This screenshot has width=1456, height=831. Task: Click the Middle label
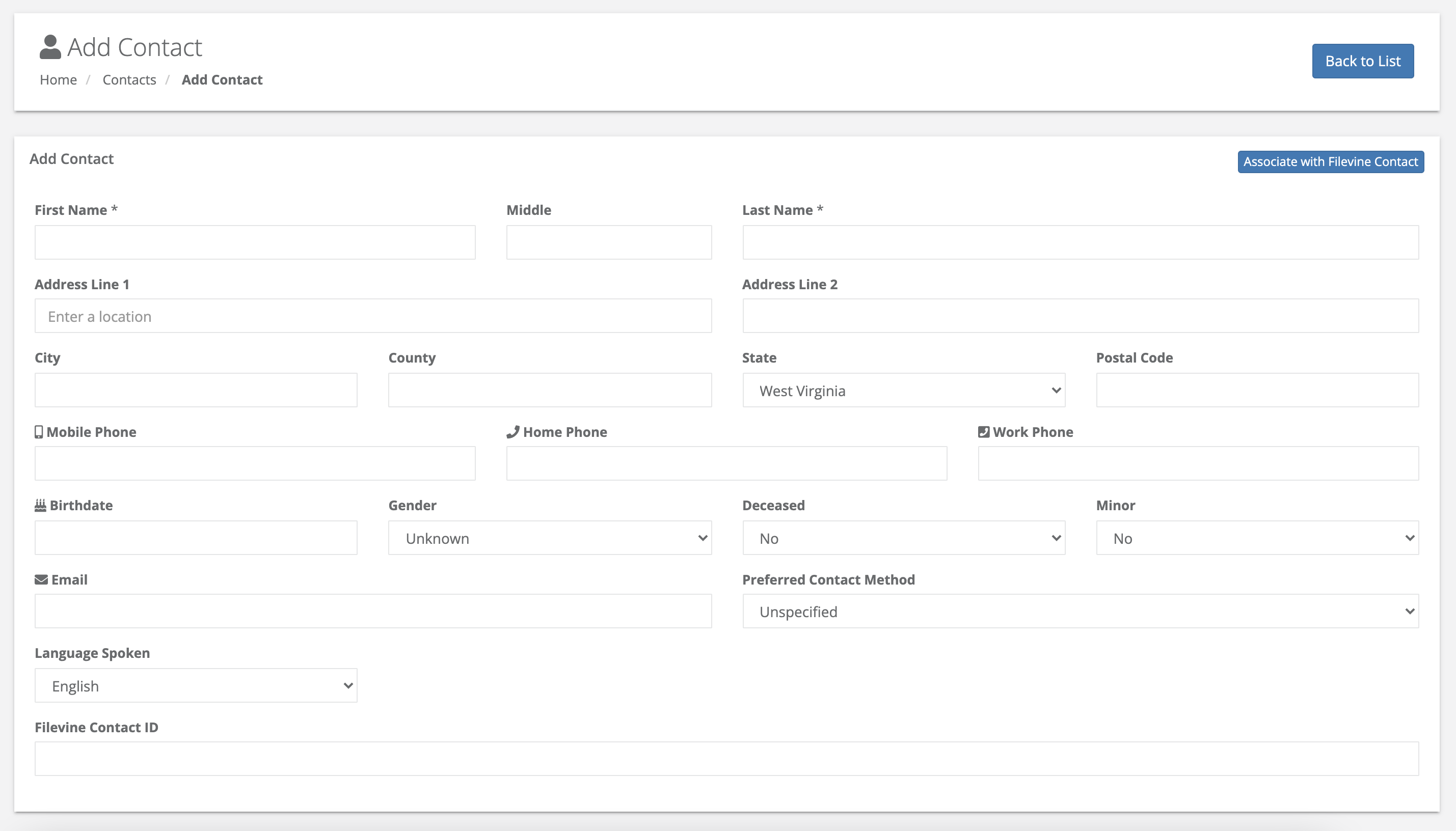click(x=529, y=210)
